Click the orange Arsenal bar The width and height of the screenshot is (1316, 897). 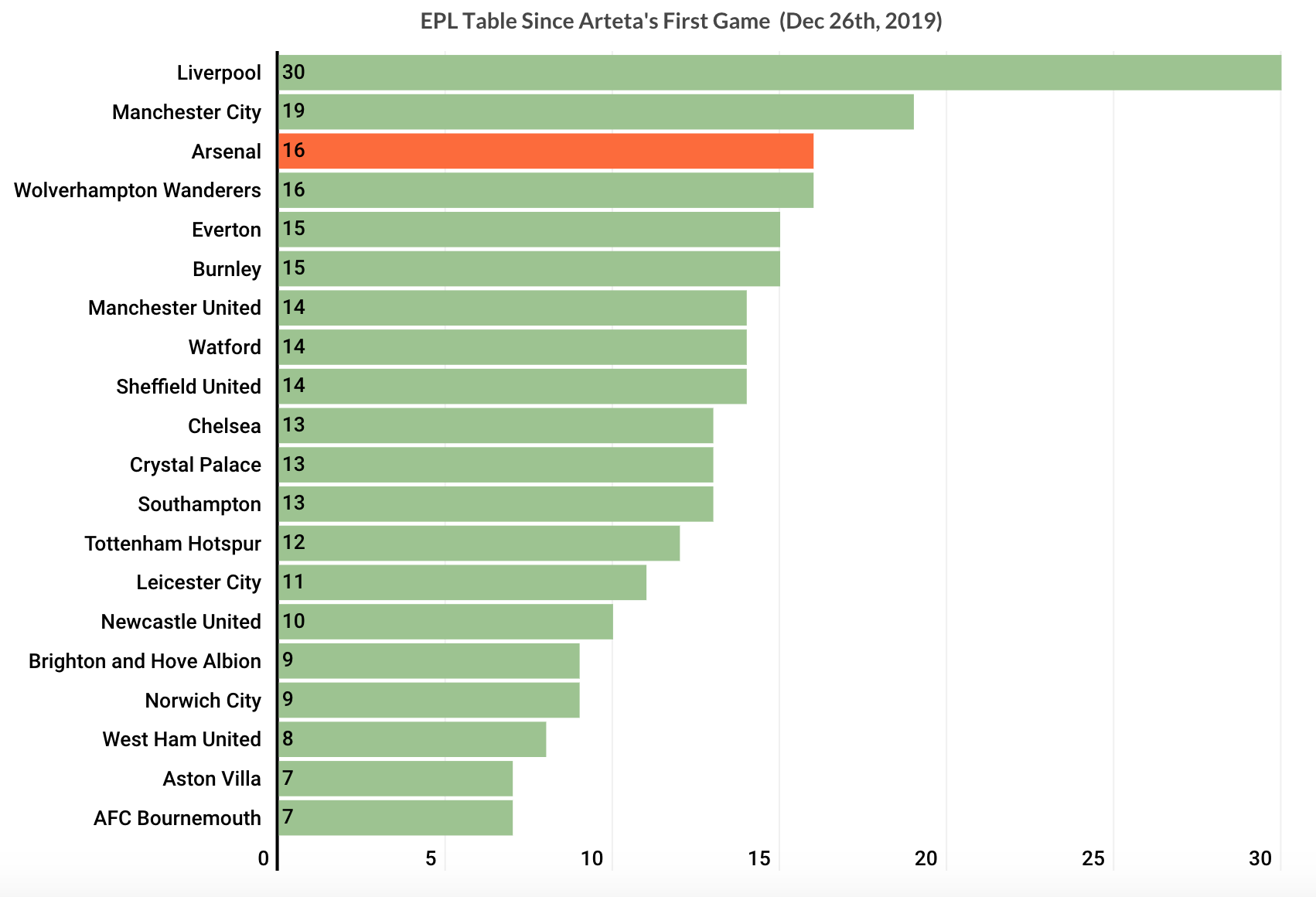pos(546,151)
